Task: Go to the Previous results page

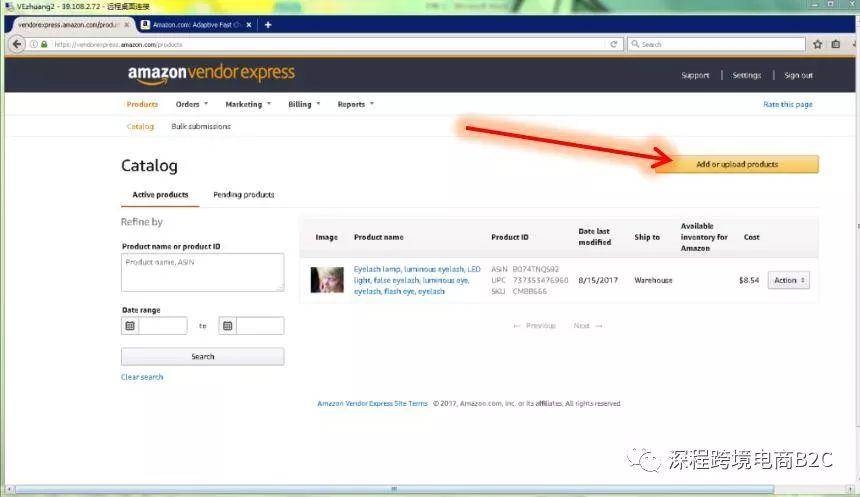Action: coord(534,326)
